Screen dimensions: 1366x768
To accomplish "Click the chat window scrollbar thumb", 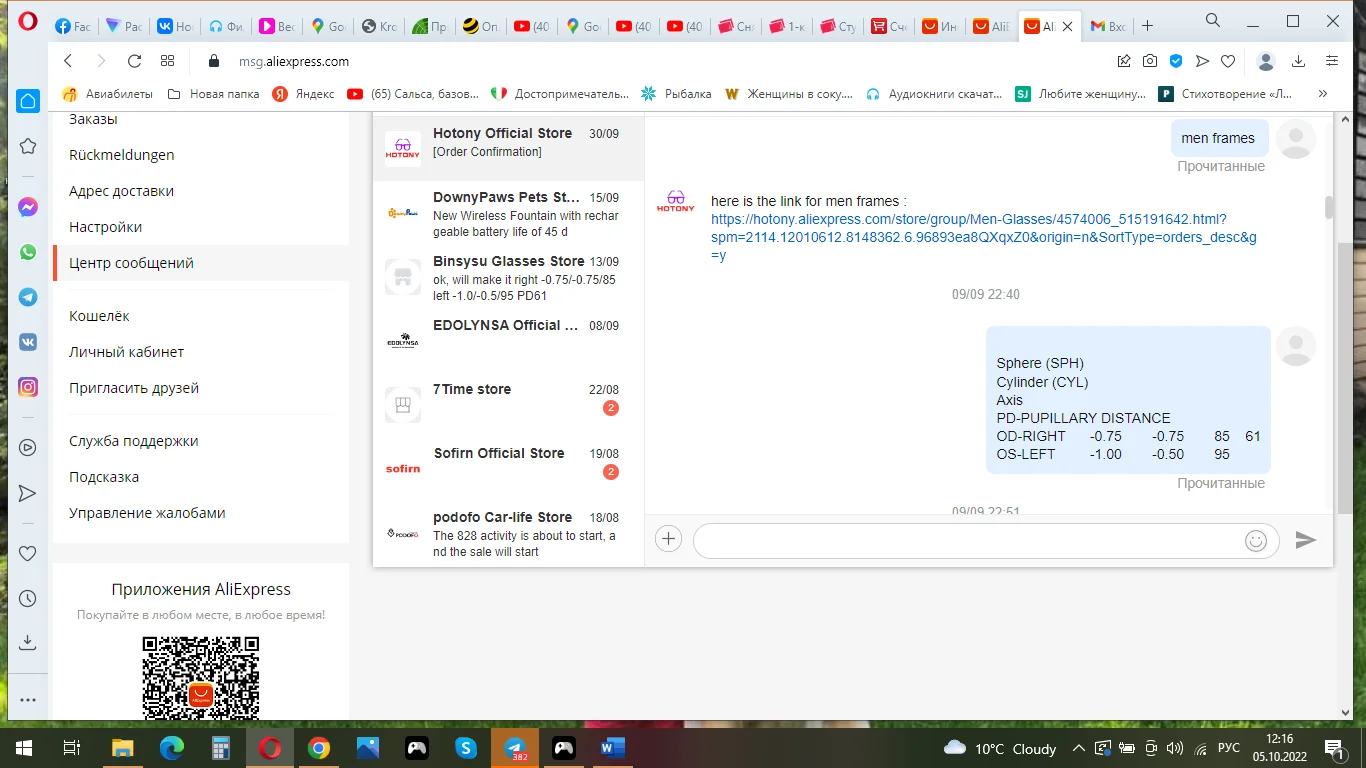I will pyautogui.click(x=1329, y=207).
